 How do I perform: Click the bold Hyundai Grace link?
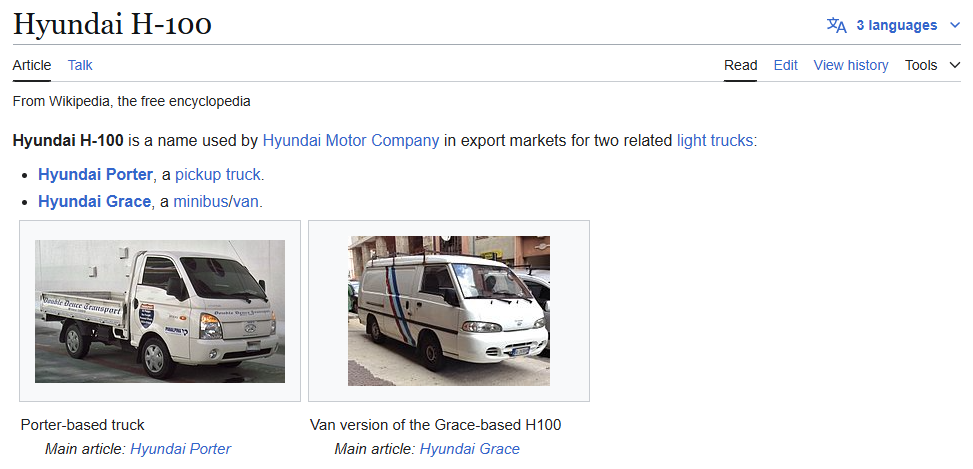coord(94,202)
